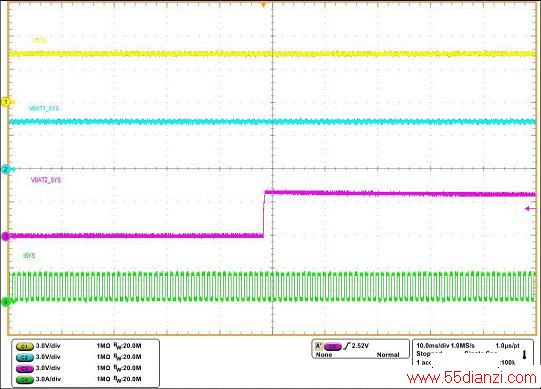This screenshot has height=389, width=541.
Task: Click the Normal trigger mode label
Action: point(388,355)
